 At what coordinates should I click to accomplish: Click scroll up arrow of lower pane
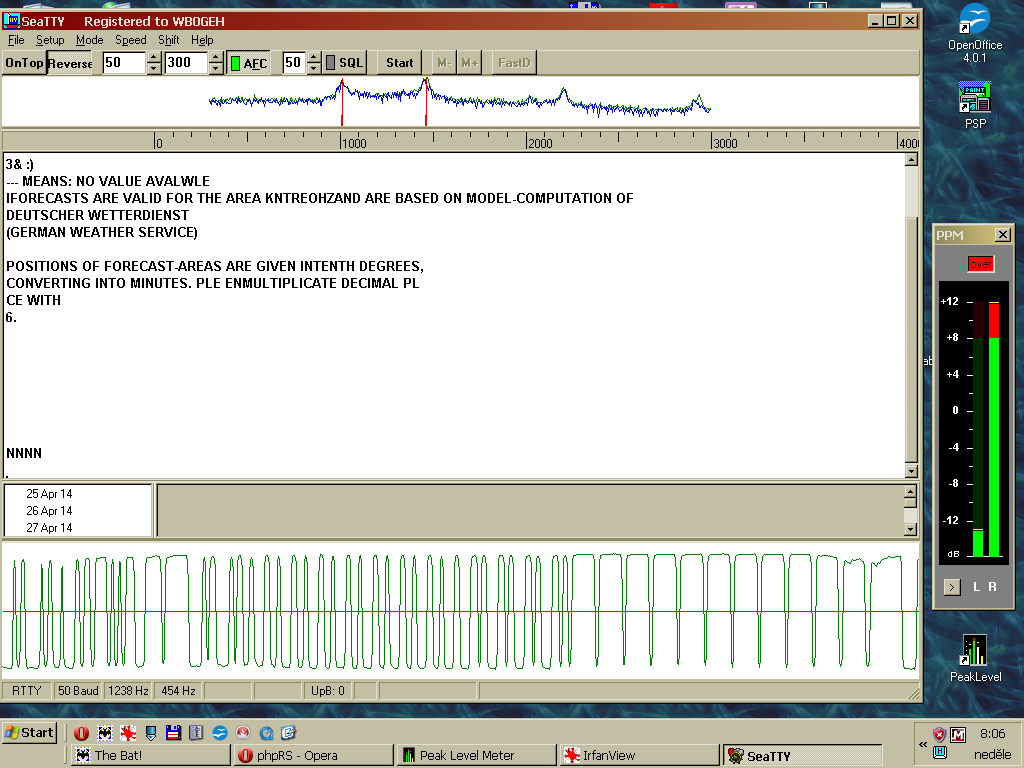pyautogui.click(x=911, y=491)
